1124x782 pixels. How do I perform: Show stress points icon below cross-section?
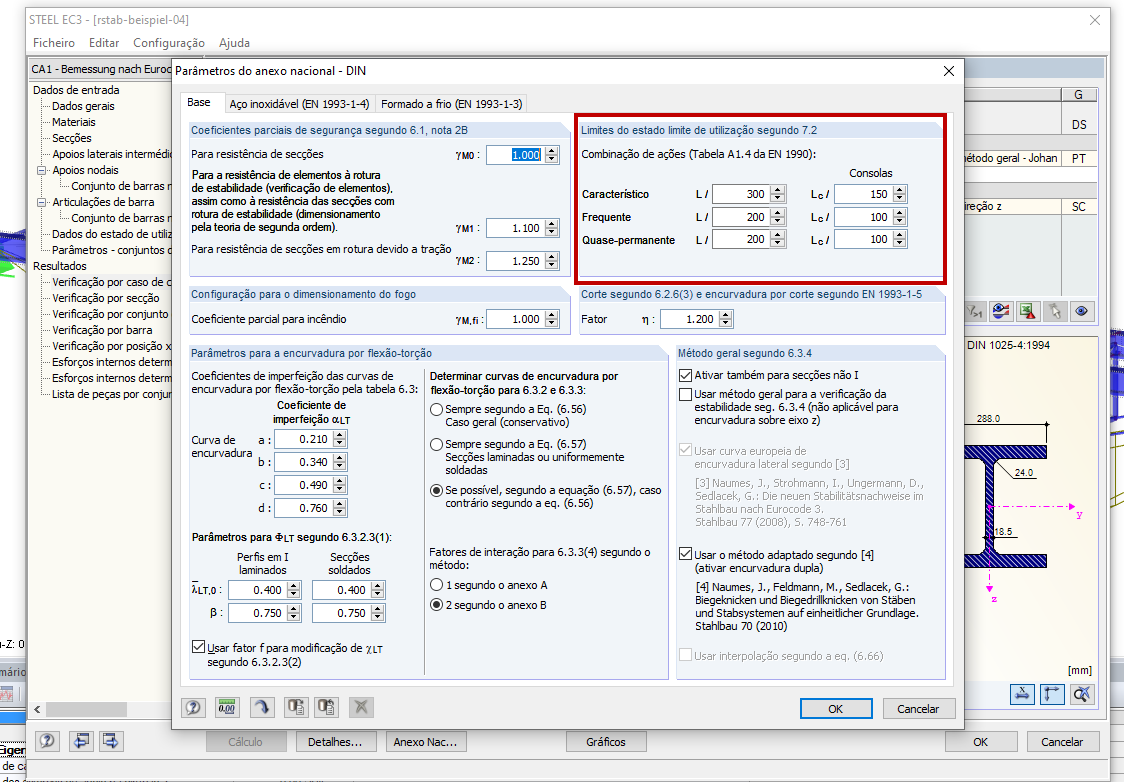click(x=1022, y=694)
